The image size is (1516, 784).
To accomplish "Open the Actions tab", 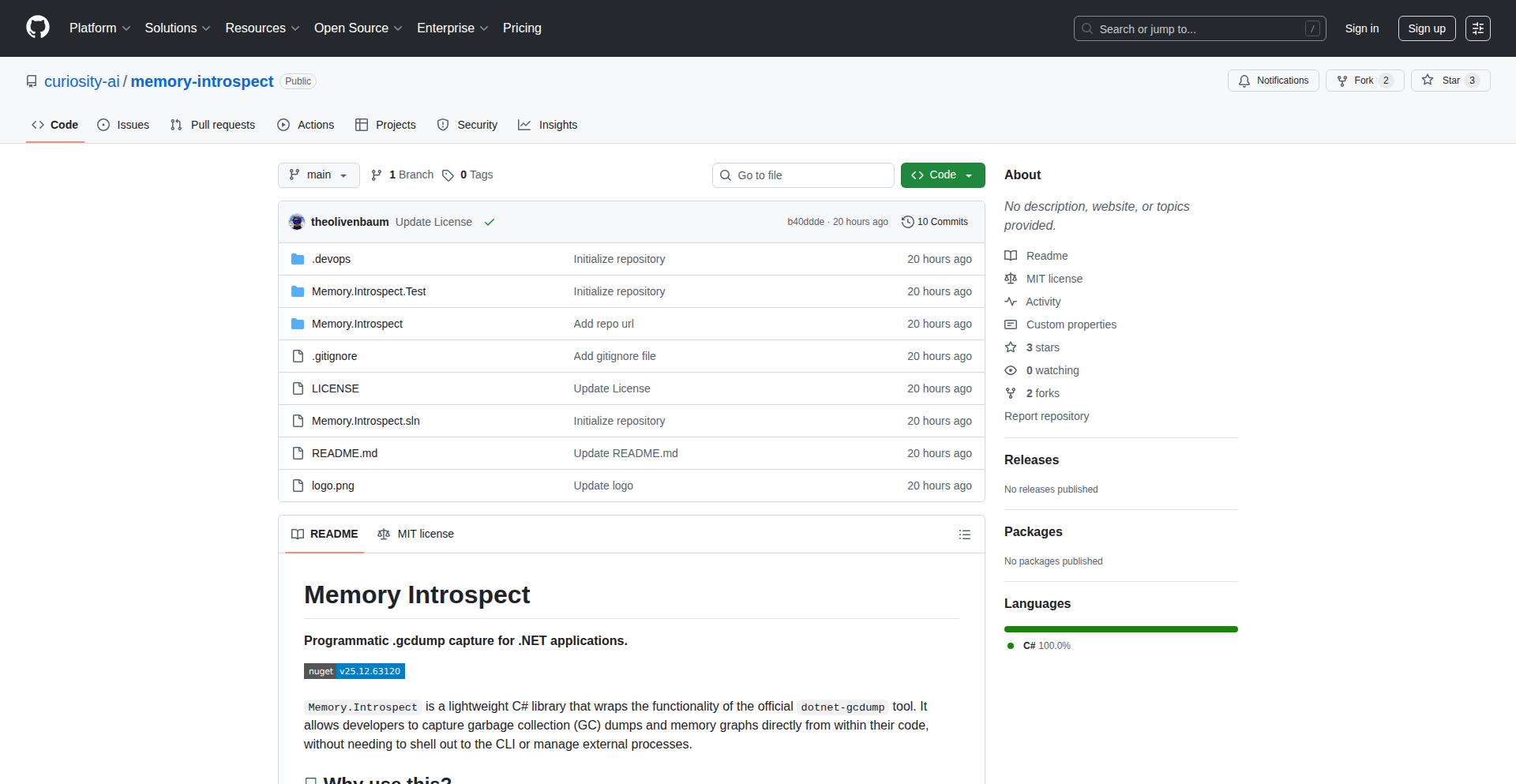I will pyautogui.click(x=306, y=125).
